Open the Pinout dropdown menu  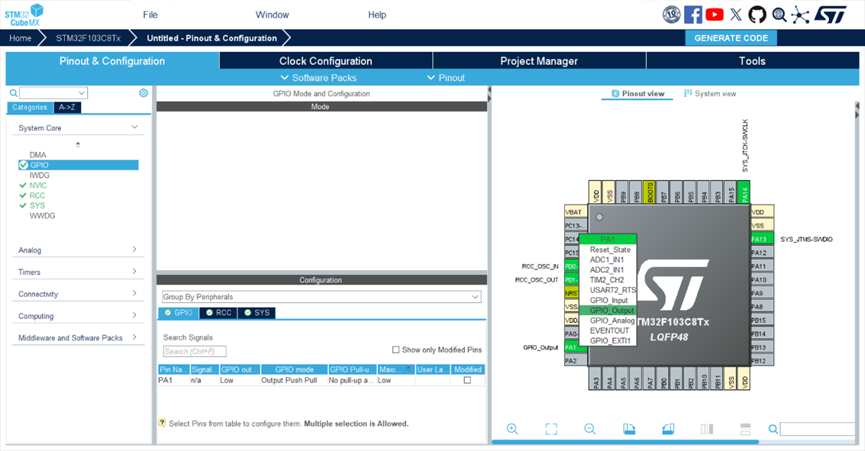446,78
